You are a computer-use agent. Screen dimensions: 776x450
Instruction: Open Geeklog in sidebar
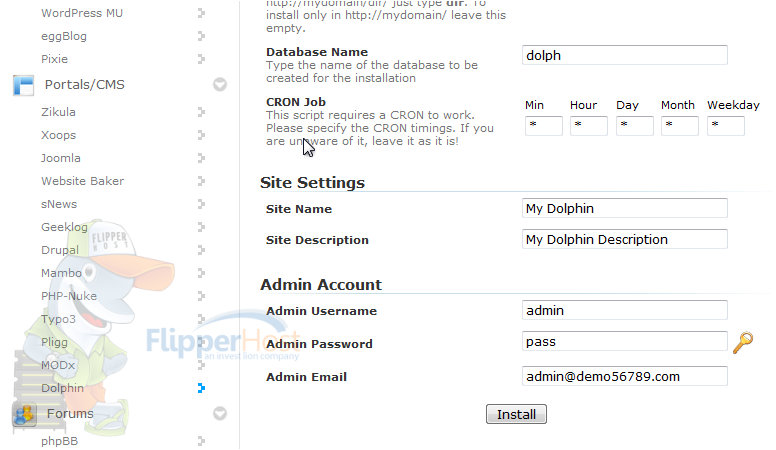[x=64, y=227]
